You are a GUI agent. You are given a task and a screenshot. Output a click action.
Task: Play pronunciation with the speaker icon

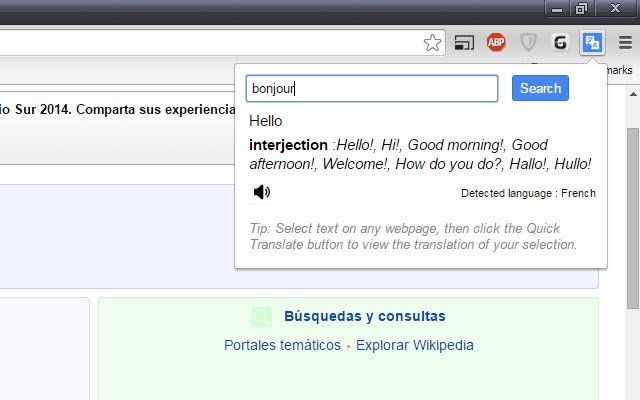[262, 192]
